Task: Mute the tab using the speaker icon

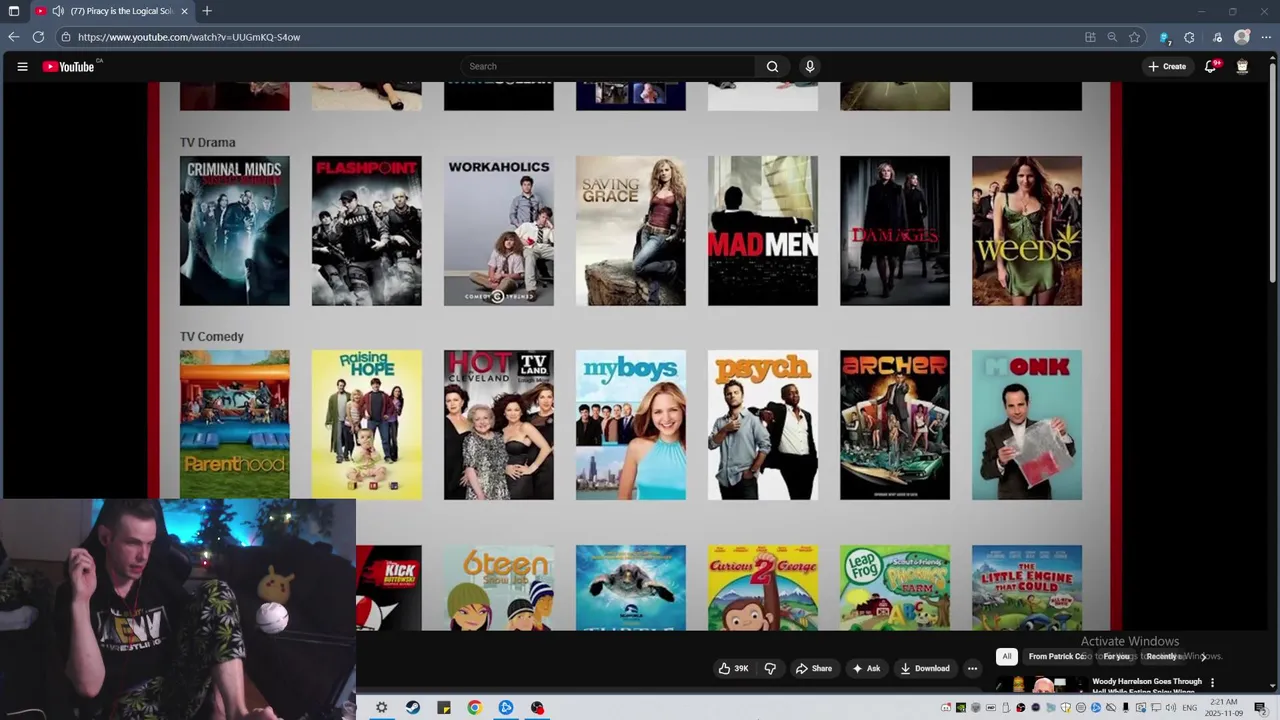Action: click(x=58, y=11)
